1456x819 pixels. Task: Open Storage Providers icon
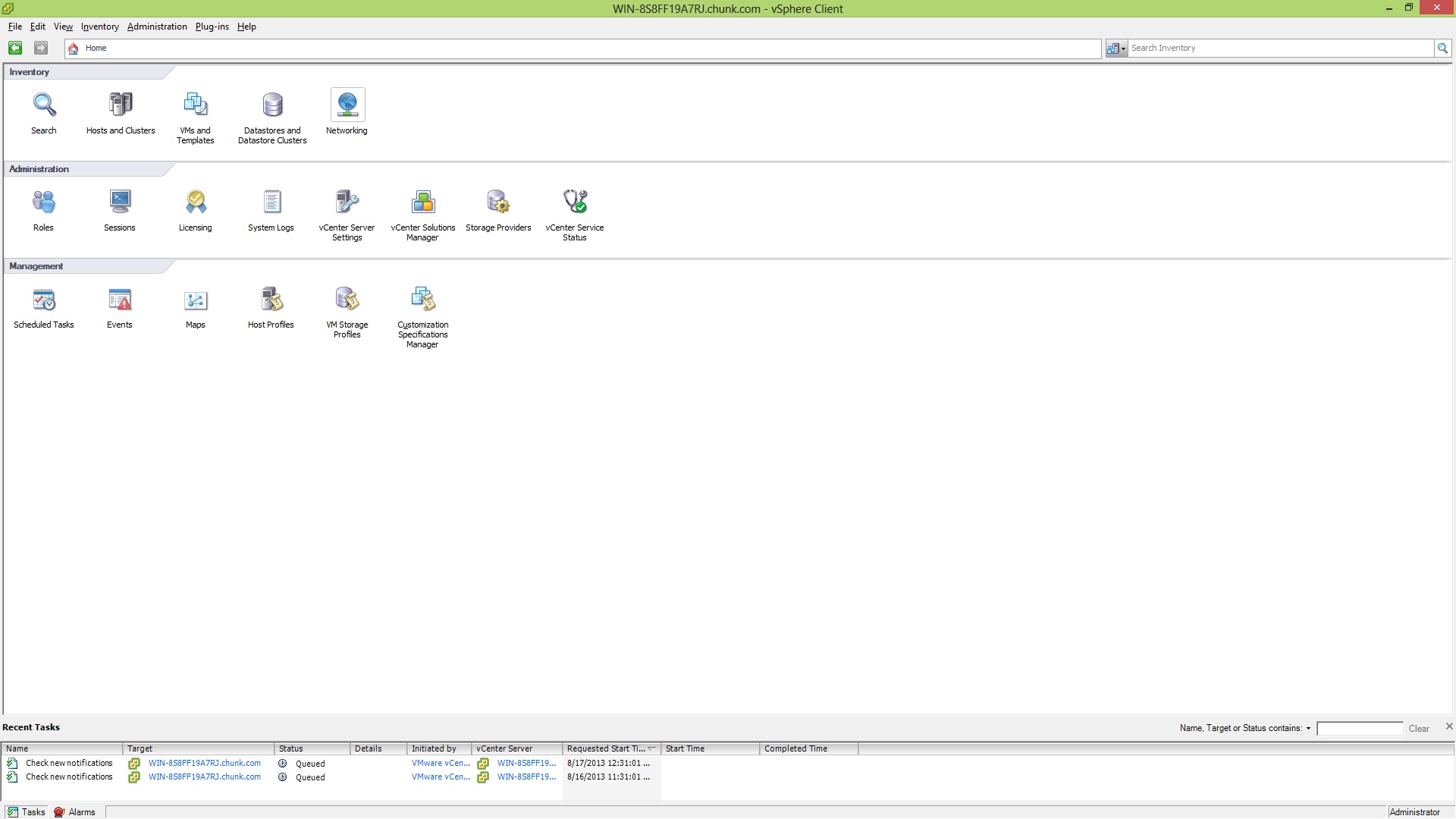498,202
